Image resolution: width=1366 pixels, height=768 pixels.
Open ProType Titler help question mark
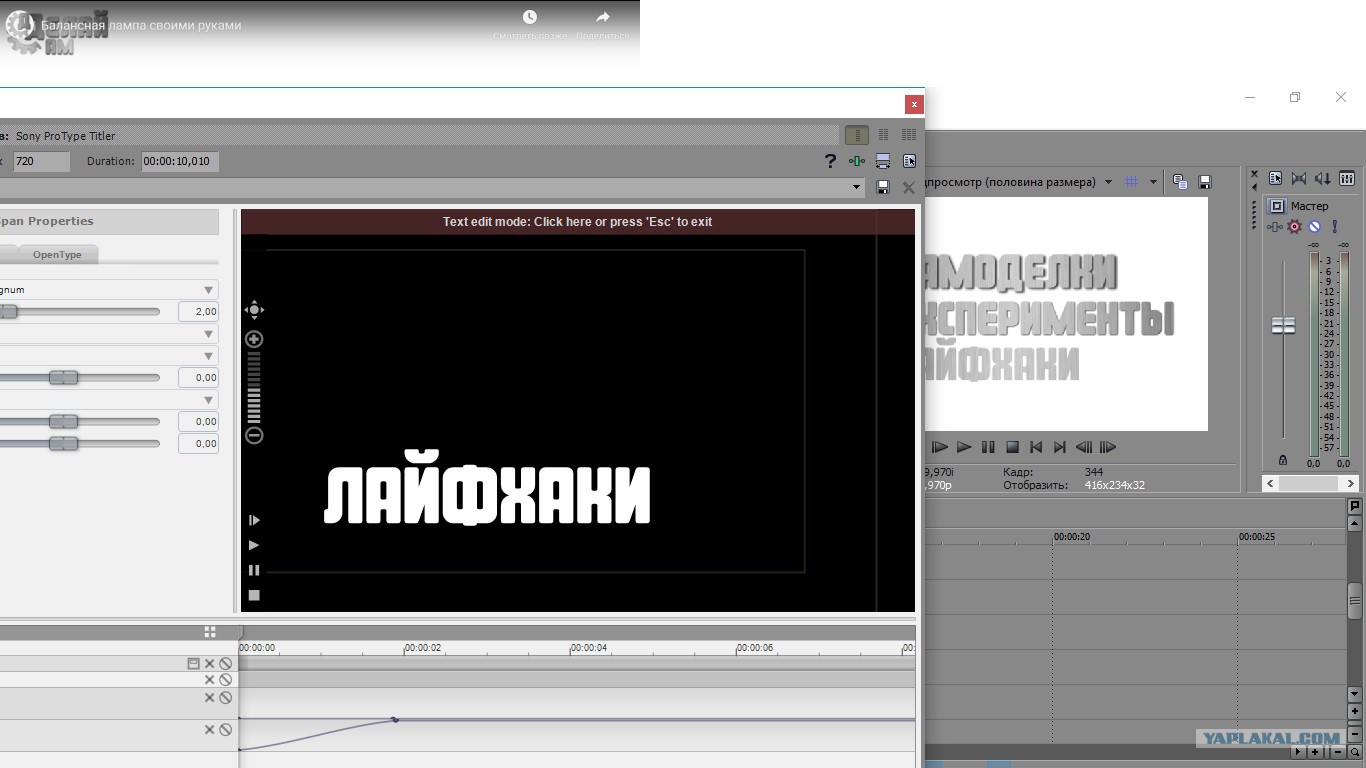click(x=830, y=161)
